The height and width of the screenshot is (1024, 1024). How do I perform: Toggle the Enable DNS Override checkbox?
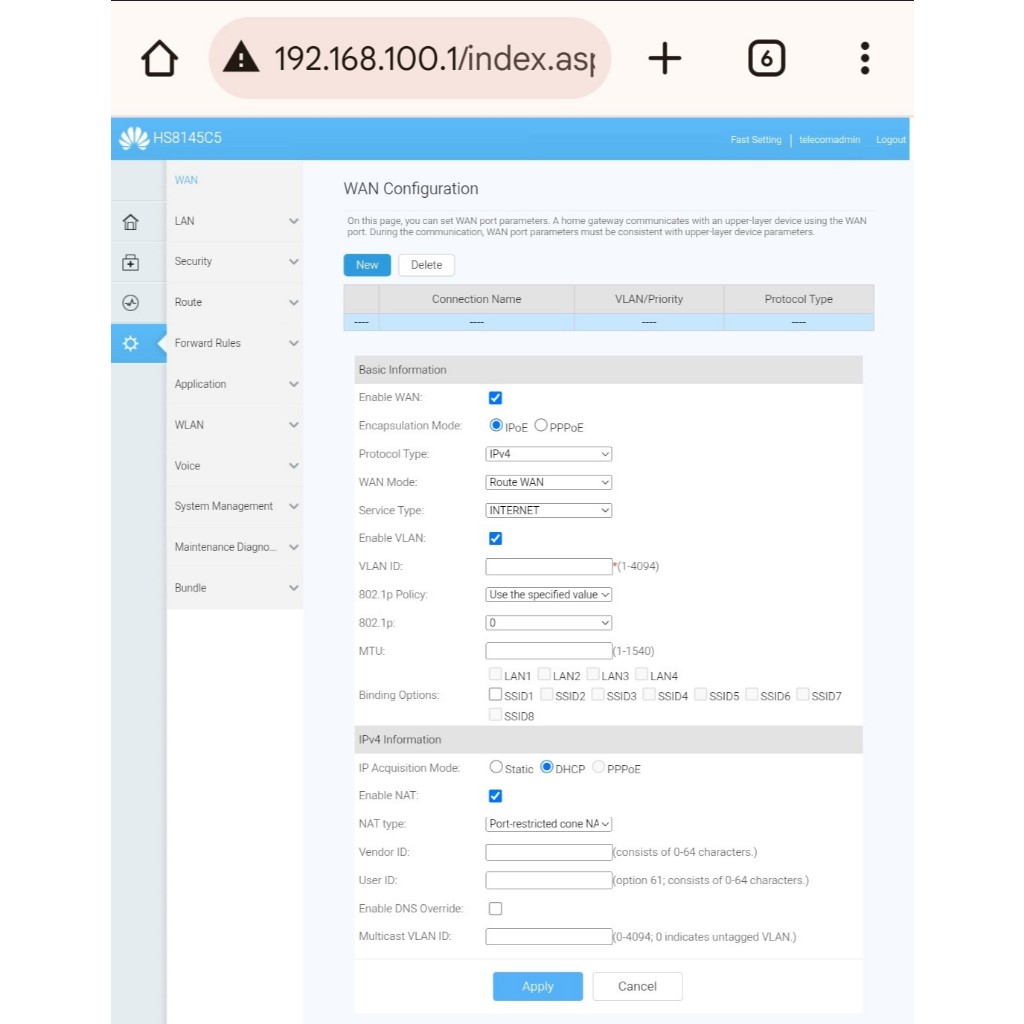(x=495, y=909)
